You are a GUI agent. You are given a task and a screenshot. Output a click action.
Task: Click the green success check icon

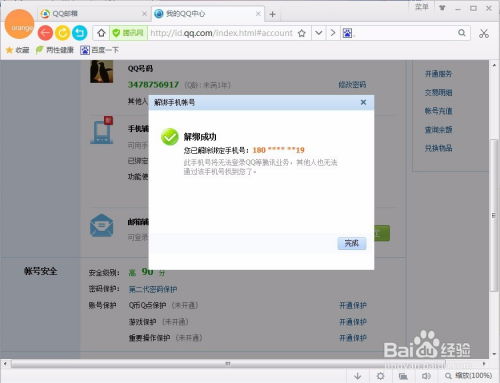click(x=170, y=137)
